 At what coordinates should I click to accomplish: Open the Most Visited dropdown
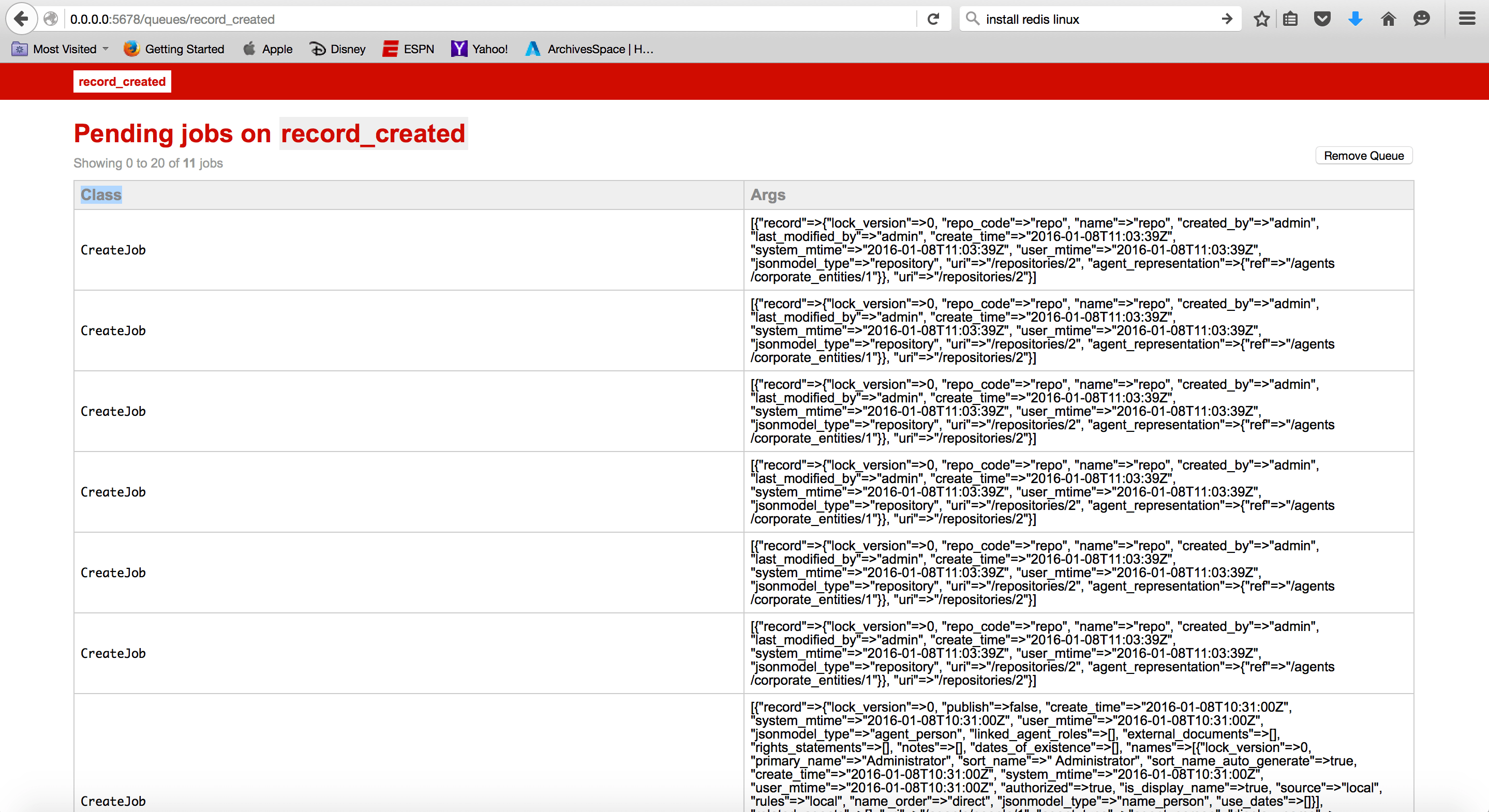click(x=59, y=49)
